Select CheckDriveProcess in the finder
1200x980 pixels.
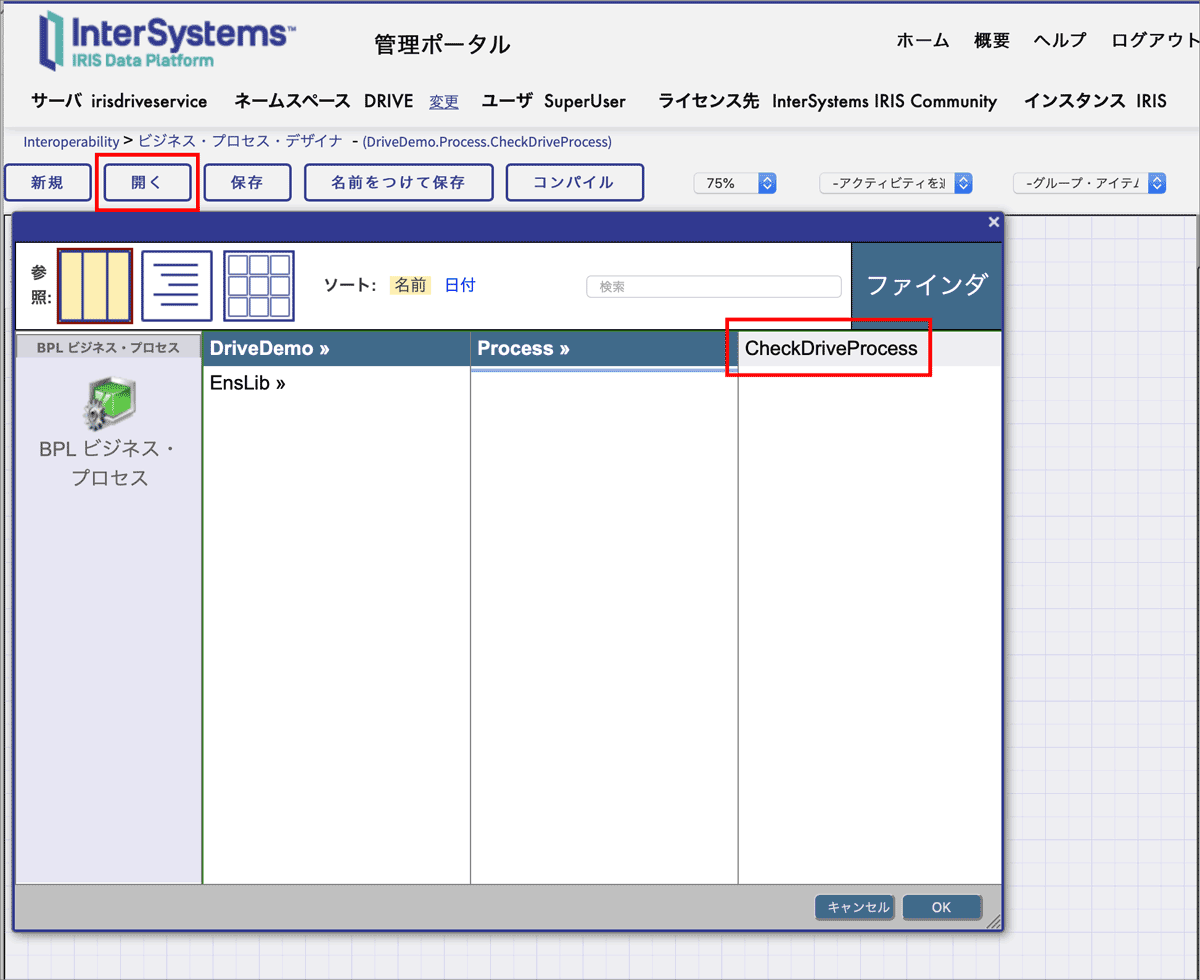coord(831,348)
